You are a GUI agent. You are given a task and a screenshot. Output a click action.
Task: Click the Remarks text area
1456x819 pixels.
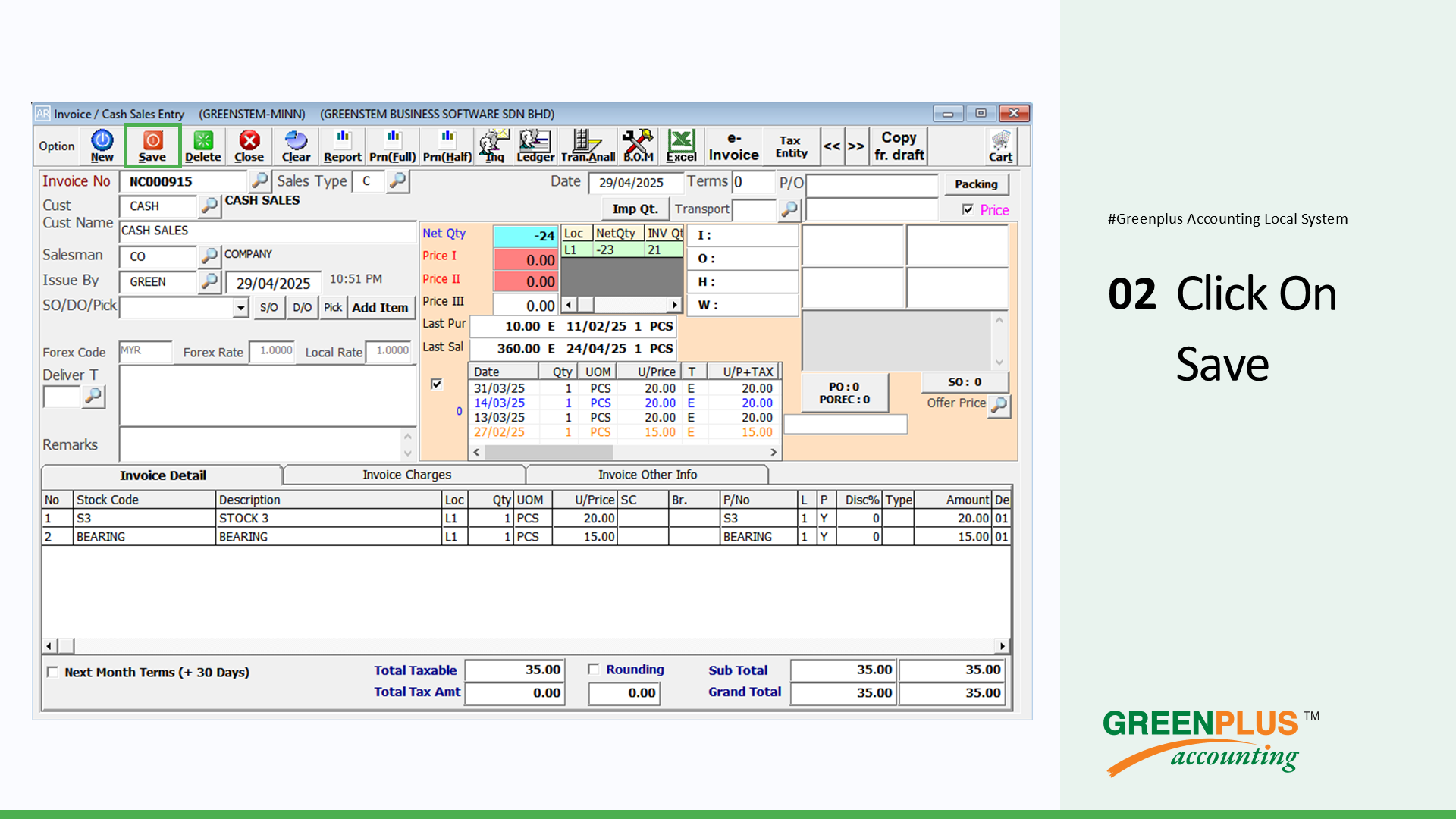260,444
